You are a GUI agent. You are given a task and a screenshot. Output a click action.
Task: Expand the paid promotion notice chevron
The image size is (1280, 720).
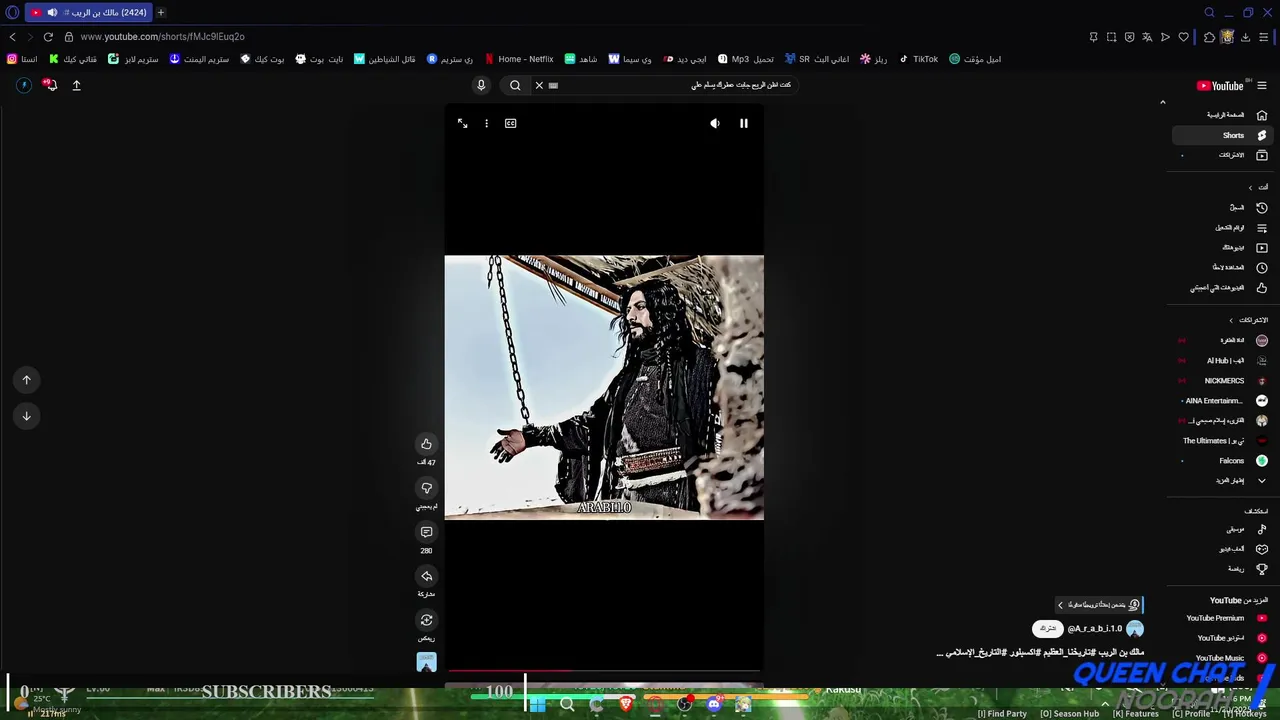tap(1061, 605)
